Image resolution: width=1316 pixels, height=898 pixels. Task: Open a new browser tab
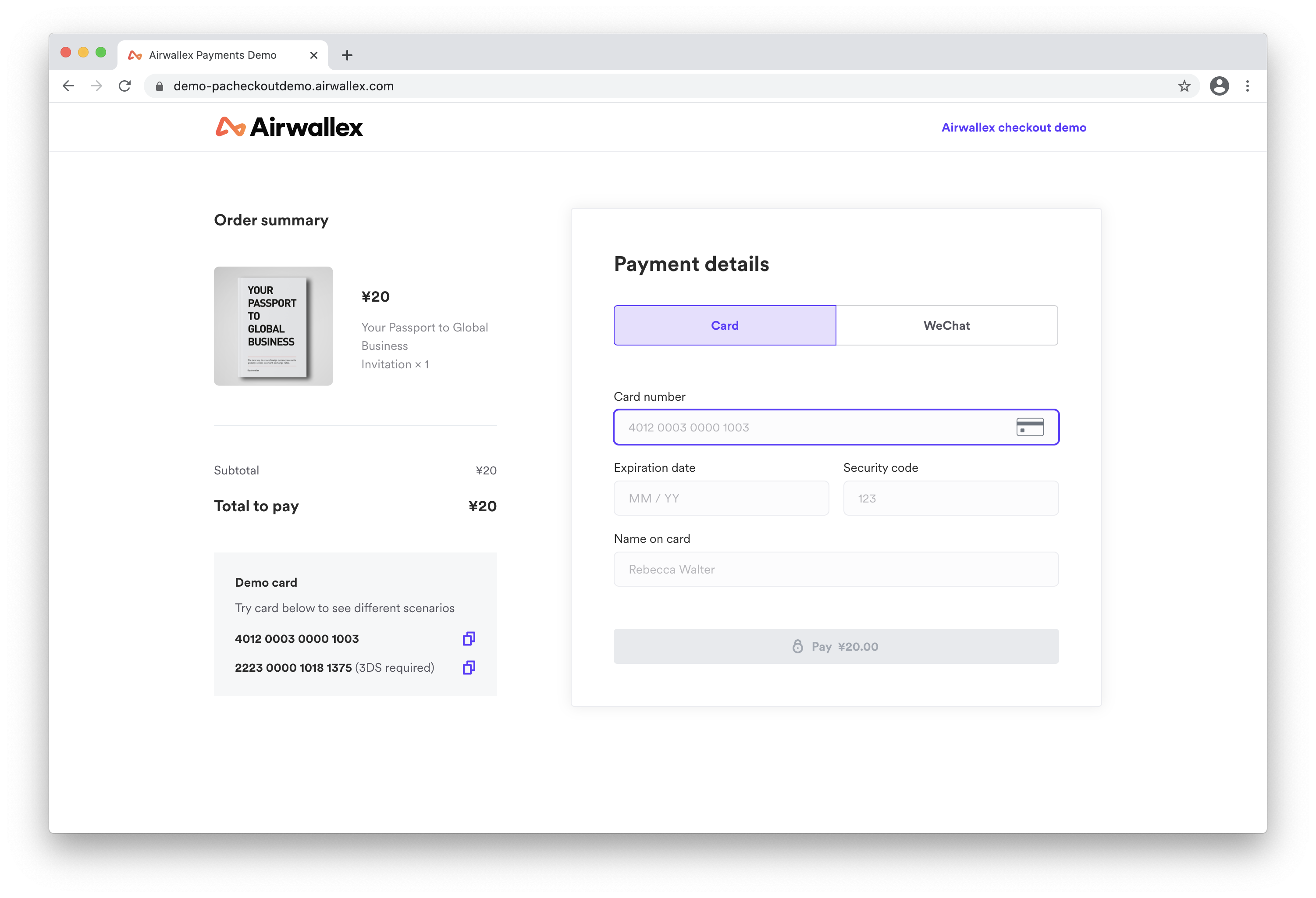pyautogui.click(x=347, y=55)
